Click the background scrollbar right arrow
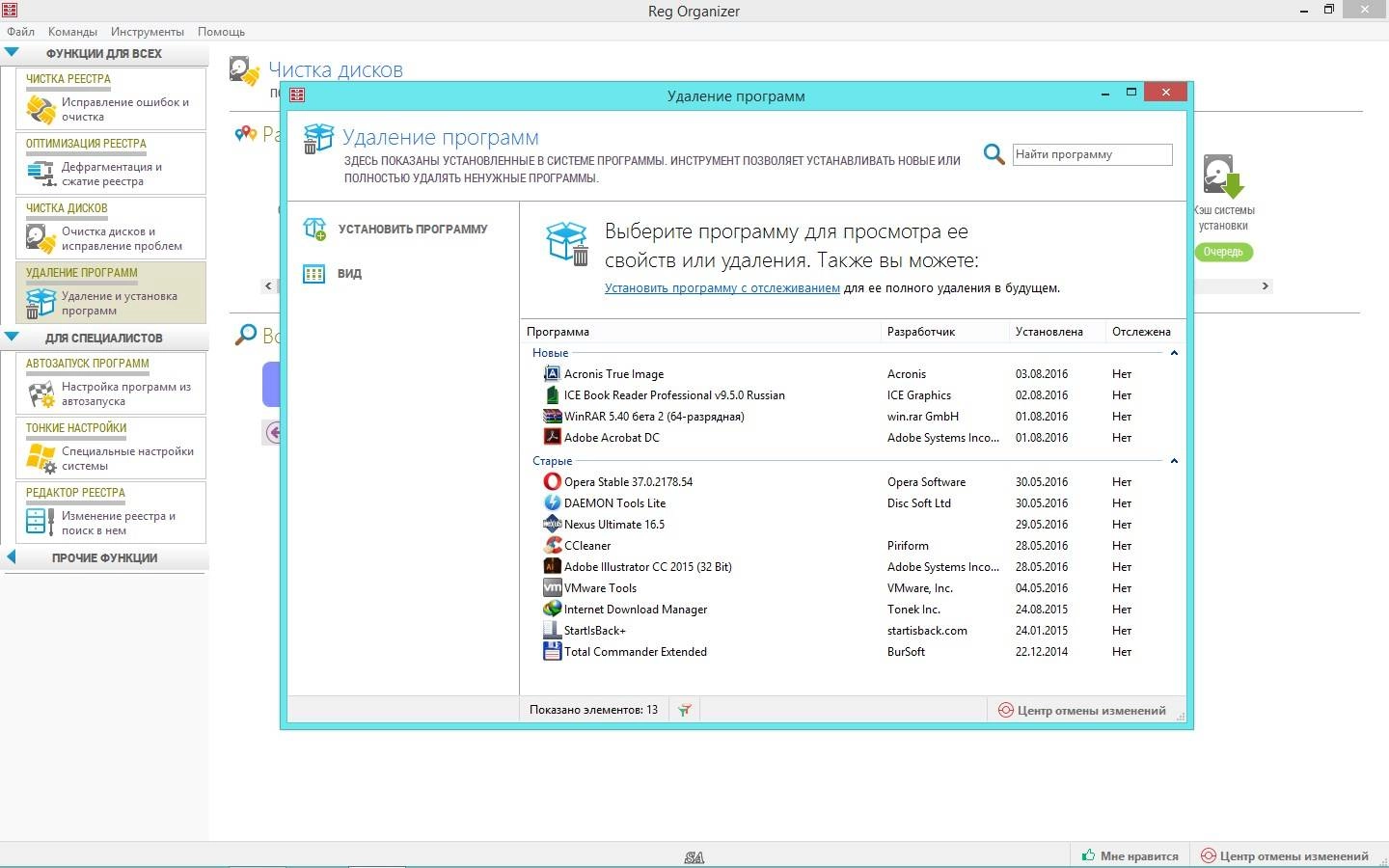Image resolution: width=1389 pixels, height=868 pixels. [x=1265, y=286]
